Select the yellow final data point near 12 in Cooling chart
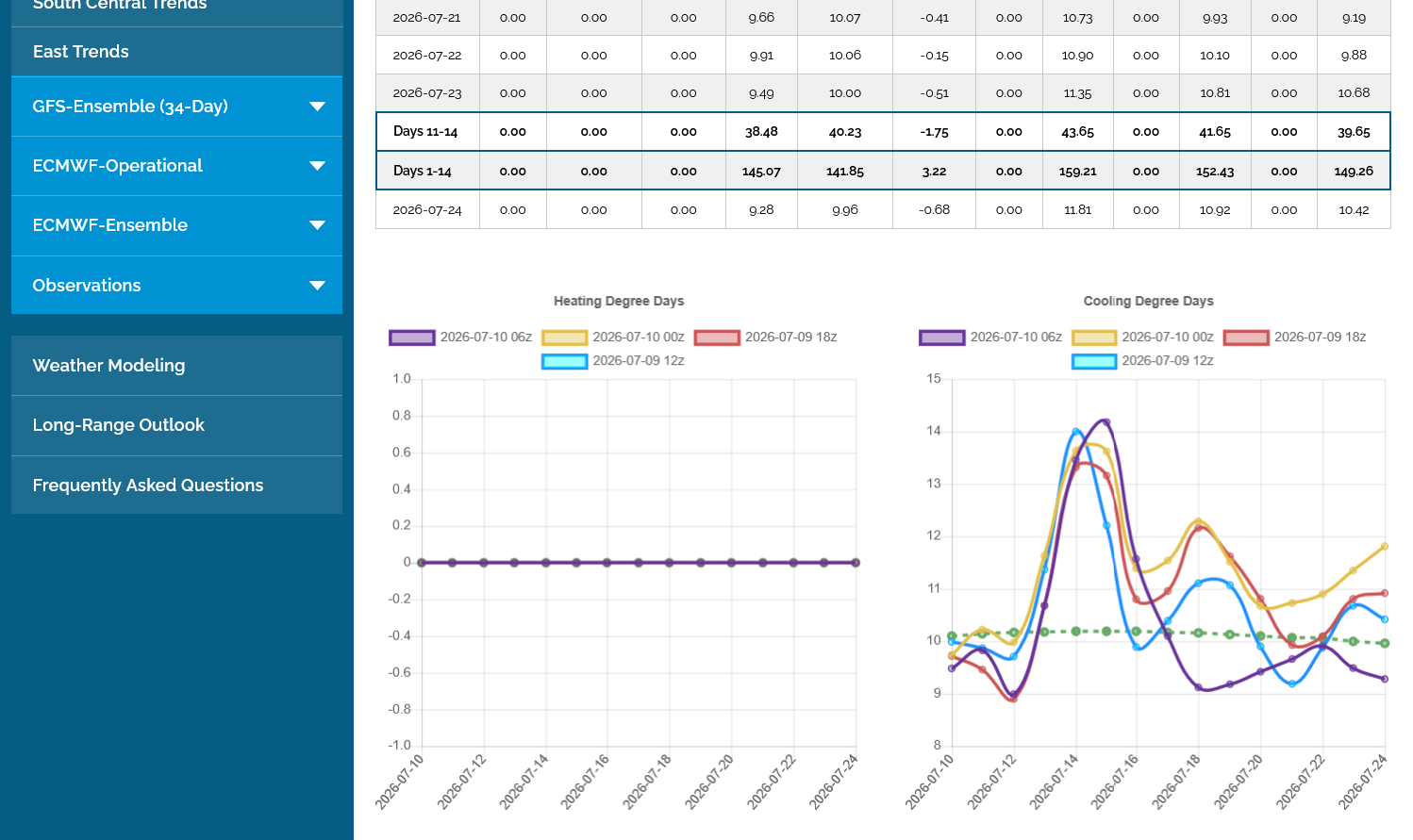Screen dimensions: 1413x840 point(1385,547)
